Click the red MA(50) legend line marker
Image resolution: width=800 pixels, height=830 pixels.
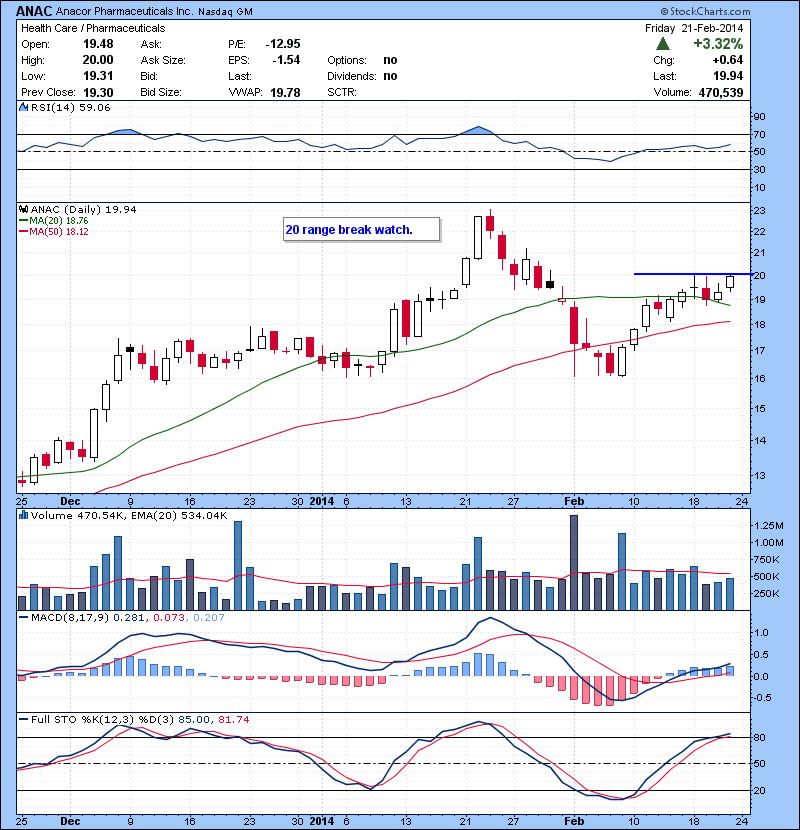point(23,232)
